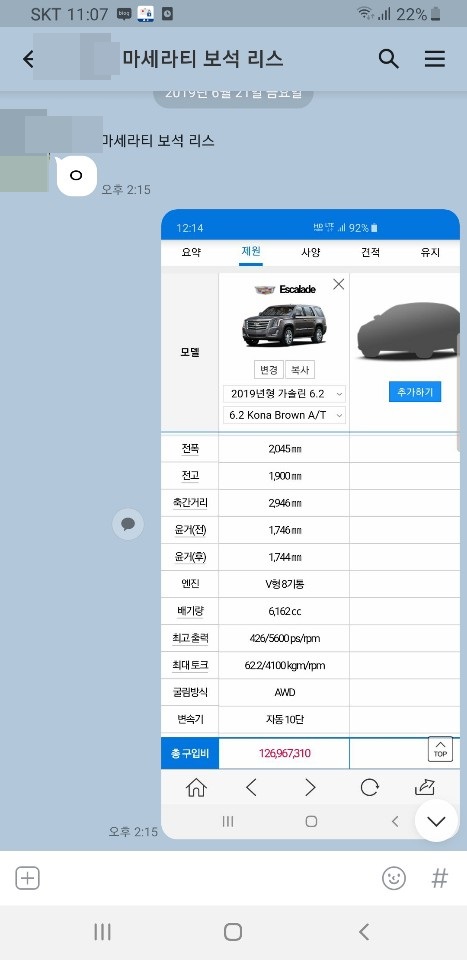The width and height of the screenshot is (467, 960).
Task: Switch to the 요약 tab
Action: tap(191, 252)
